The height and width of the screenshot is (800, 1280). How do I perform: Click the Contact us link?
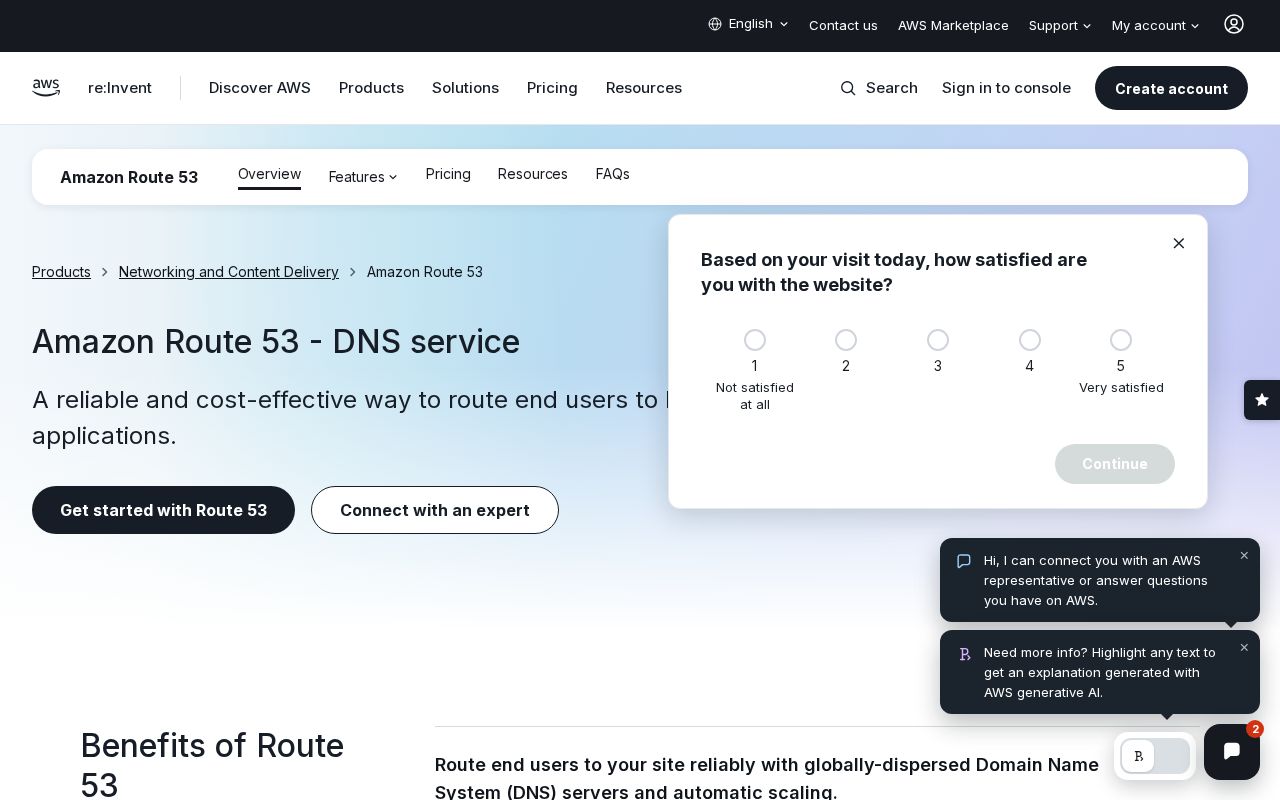(843, 25)
